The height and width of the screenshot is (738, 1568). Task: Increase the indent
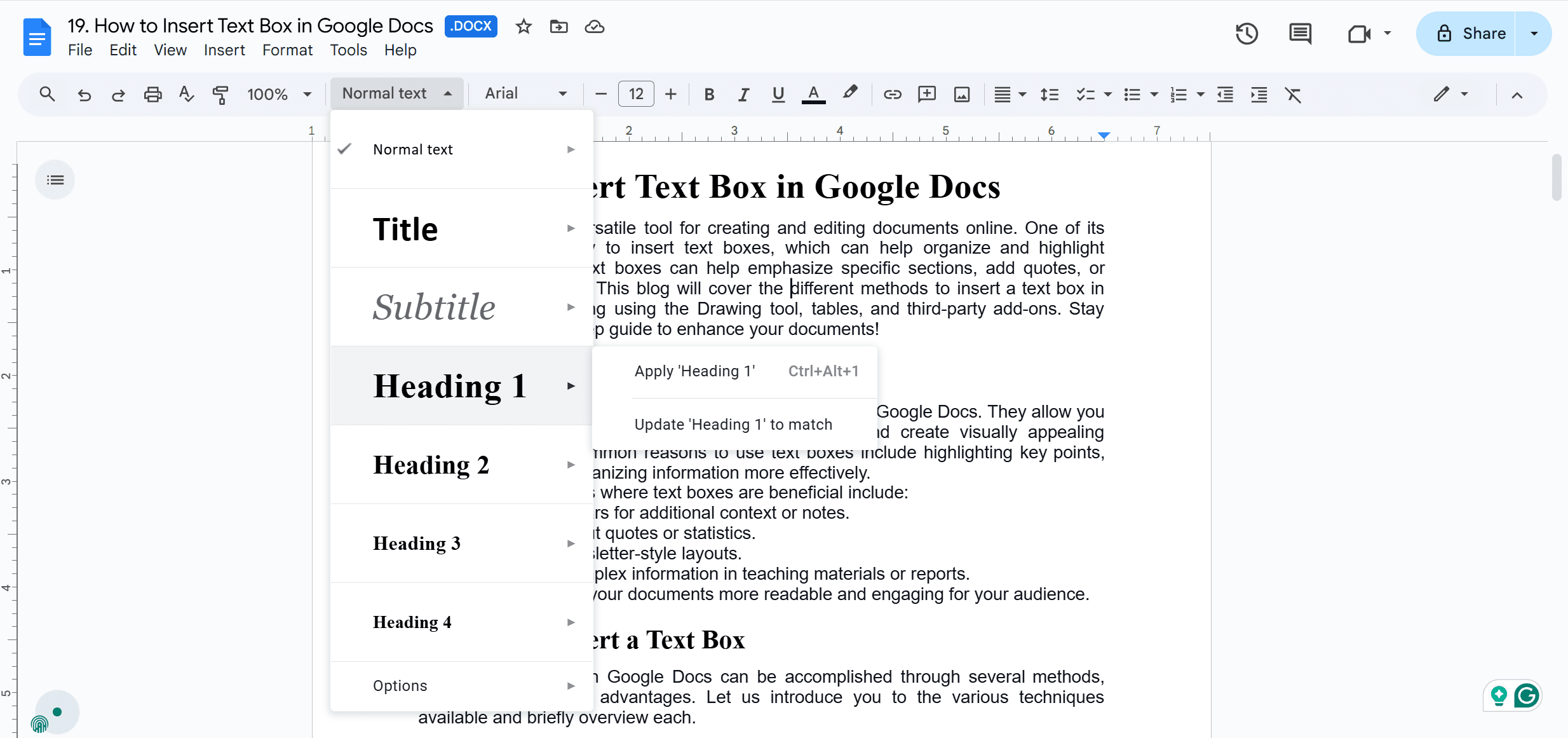point(1259,95)
